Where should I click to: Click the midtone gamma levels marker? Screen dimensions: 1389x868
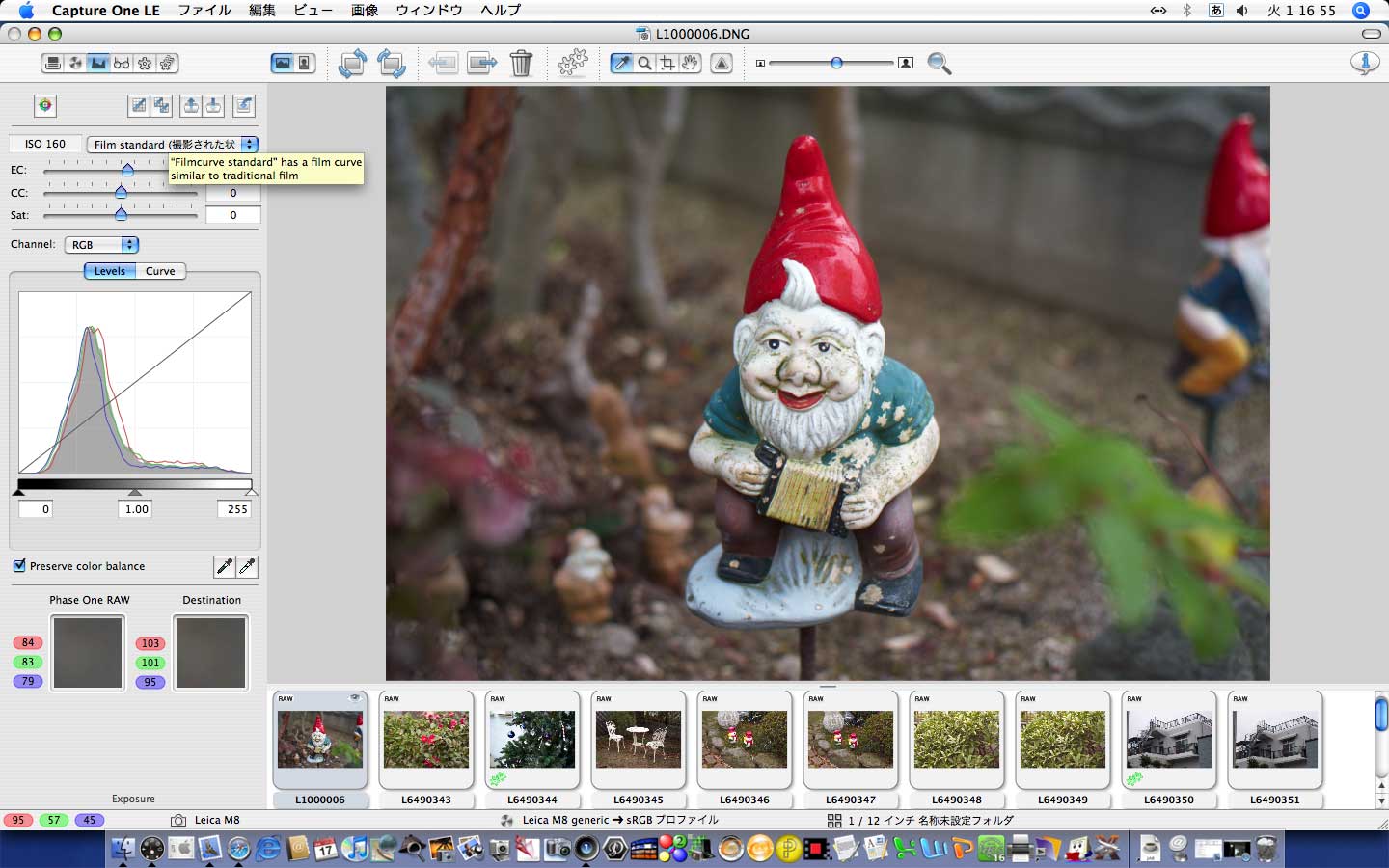click(x=135, y=492)
